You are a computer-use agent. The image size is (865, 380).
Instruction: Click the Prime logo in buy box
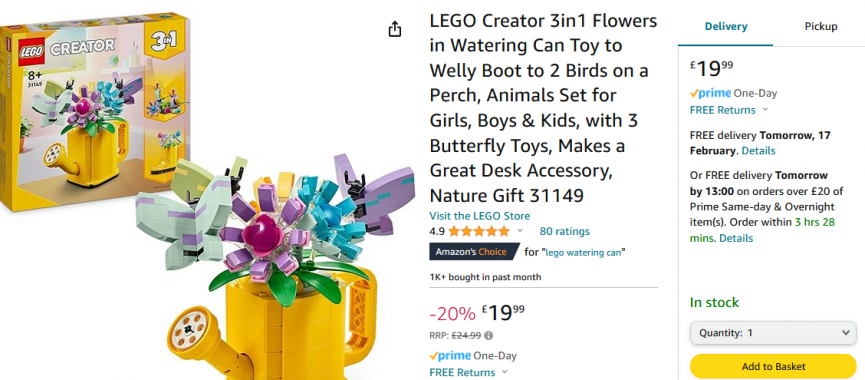711,93
